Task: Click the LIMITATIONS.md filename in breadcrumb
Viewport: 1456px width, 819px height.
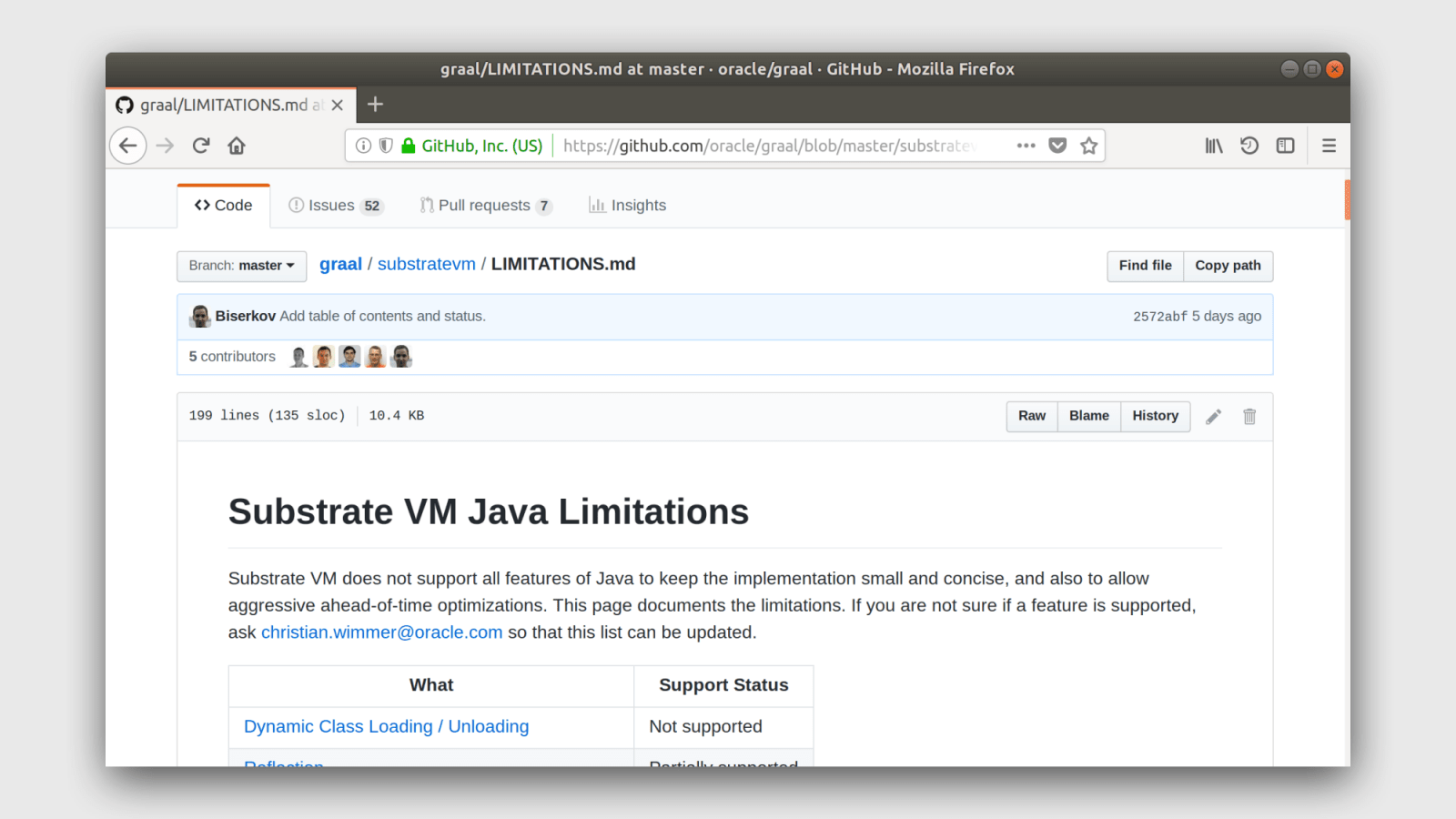Action: 563,264
